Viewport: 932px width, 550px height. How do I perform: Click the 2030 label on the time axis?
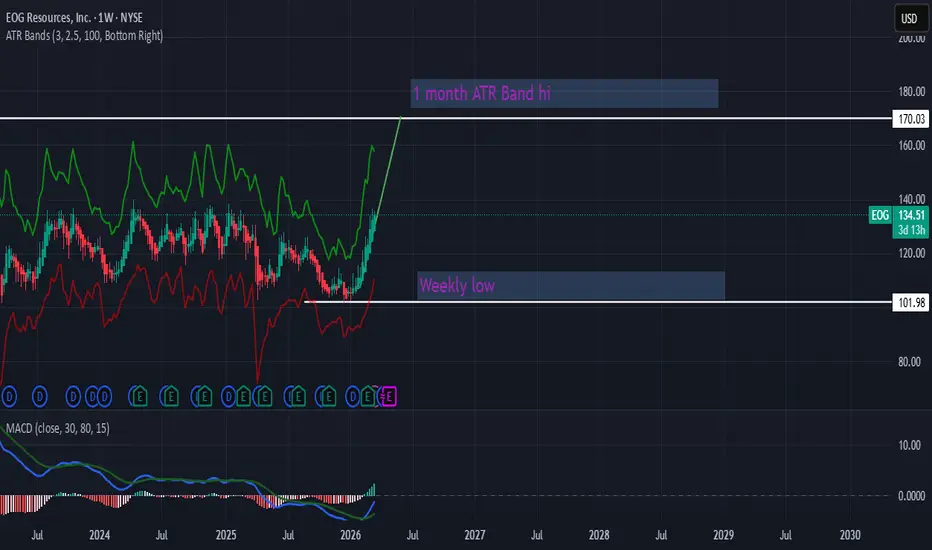coord(850,535)
